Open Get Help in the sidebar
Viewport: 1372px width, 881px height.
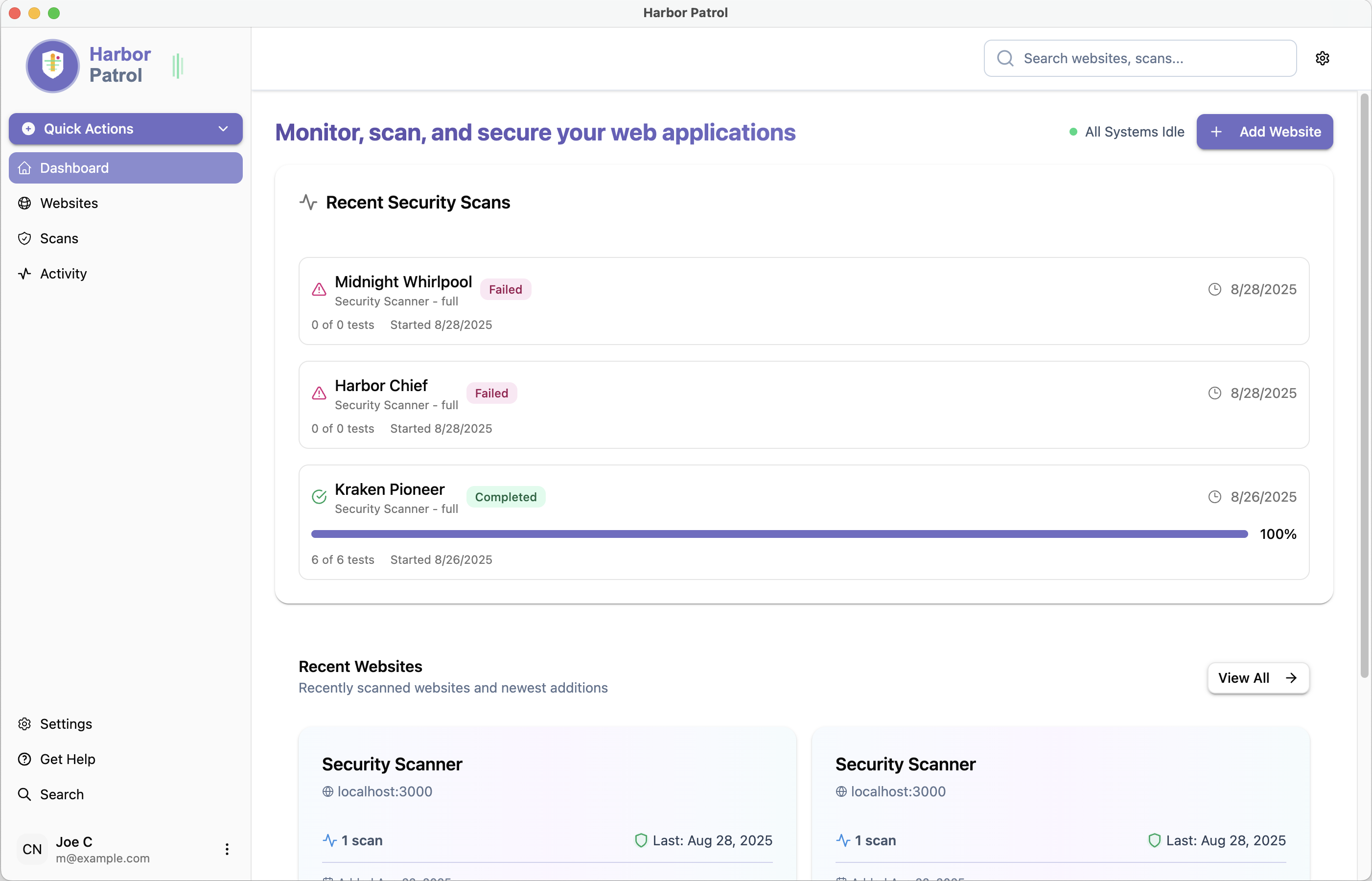68,759
